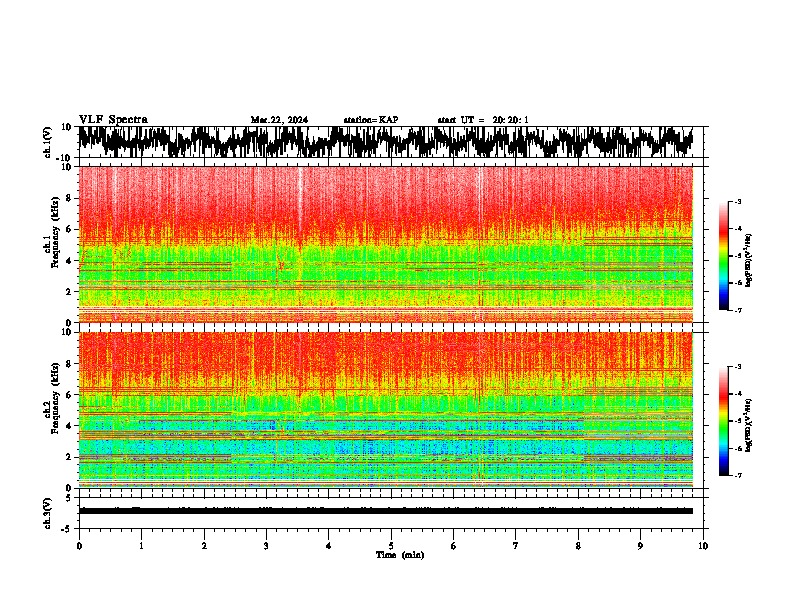
Task: Click the ch.1 frequency axis tick "6"
Action: tap(70, 230)
